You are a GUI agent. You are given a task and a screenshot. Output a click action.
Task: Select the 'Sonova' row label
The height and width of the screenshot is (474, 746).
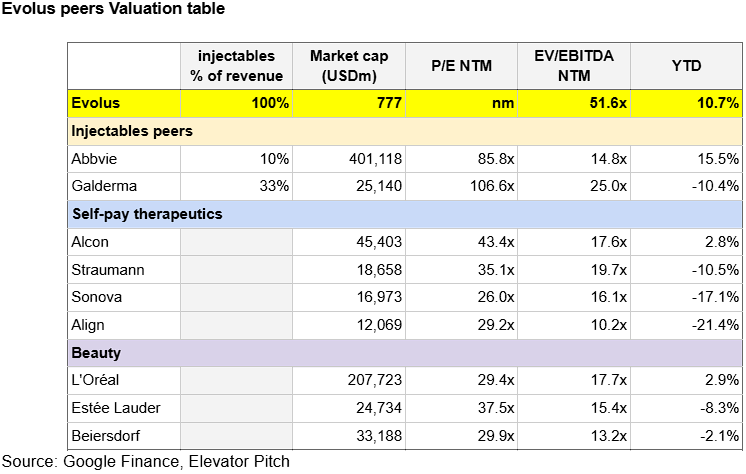[97, 297]
